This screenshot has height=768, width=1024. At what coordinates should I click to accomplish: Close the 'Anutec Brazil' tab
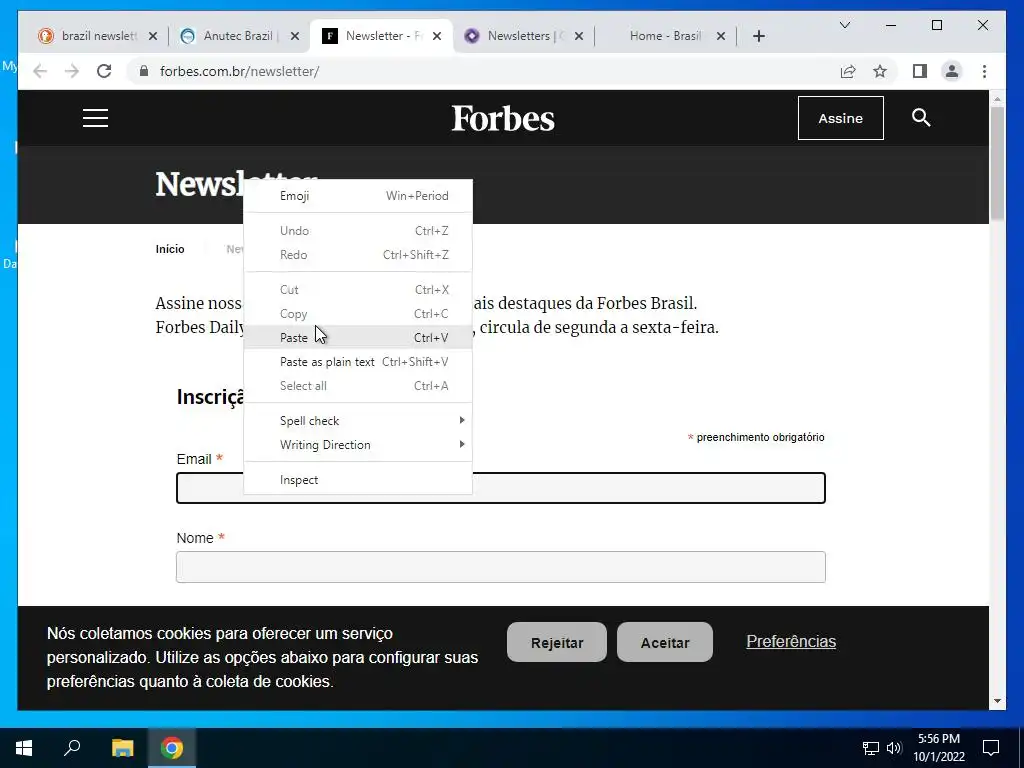click(295, 36)
